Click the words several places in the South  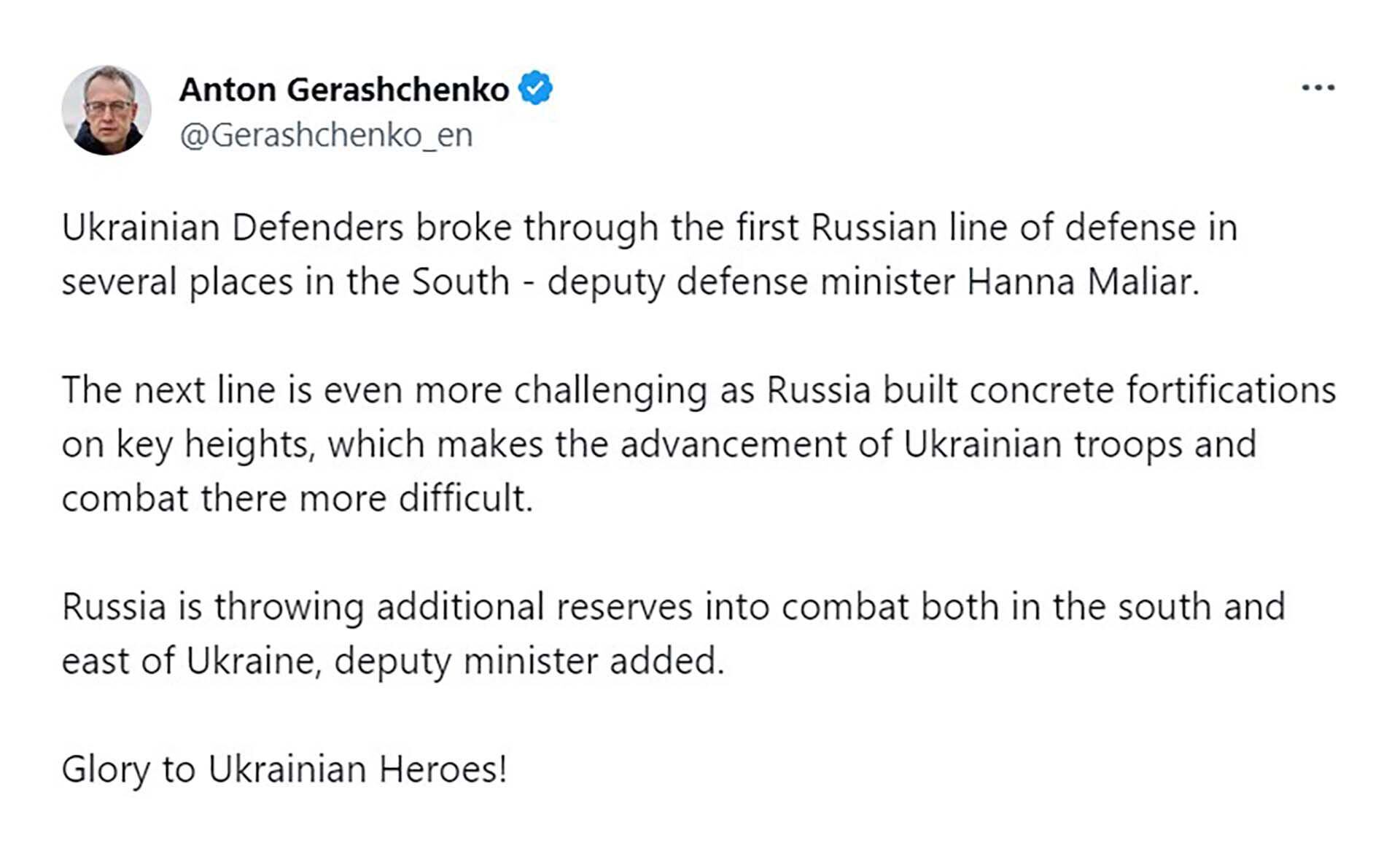pos(284,282)
